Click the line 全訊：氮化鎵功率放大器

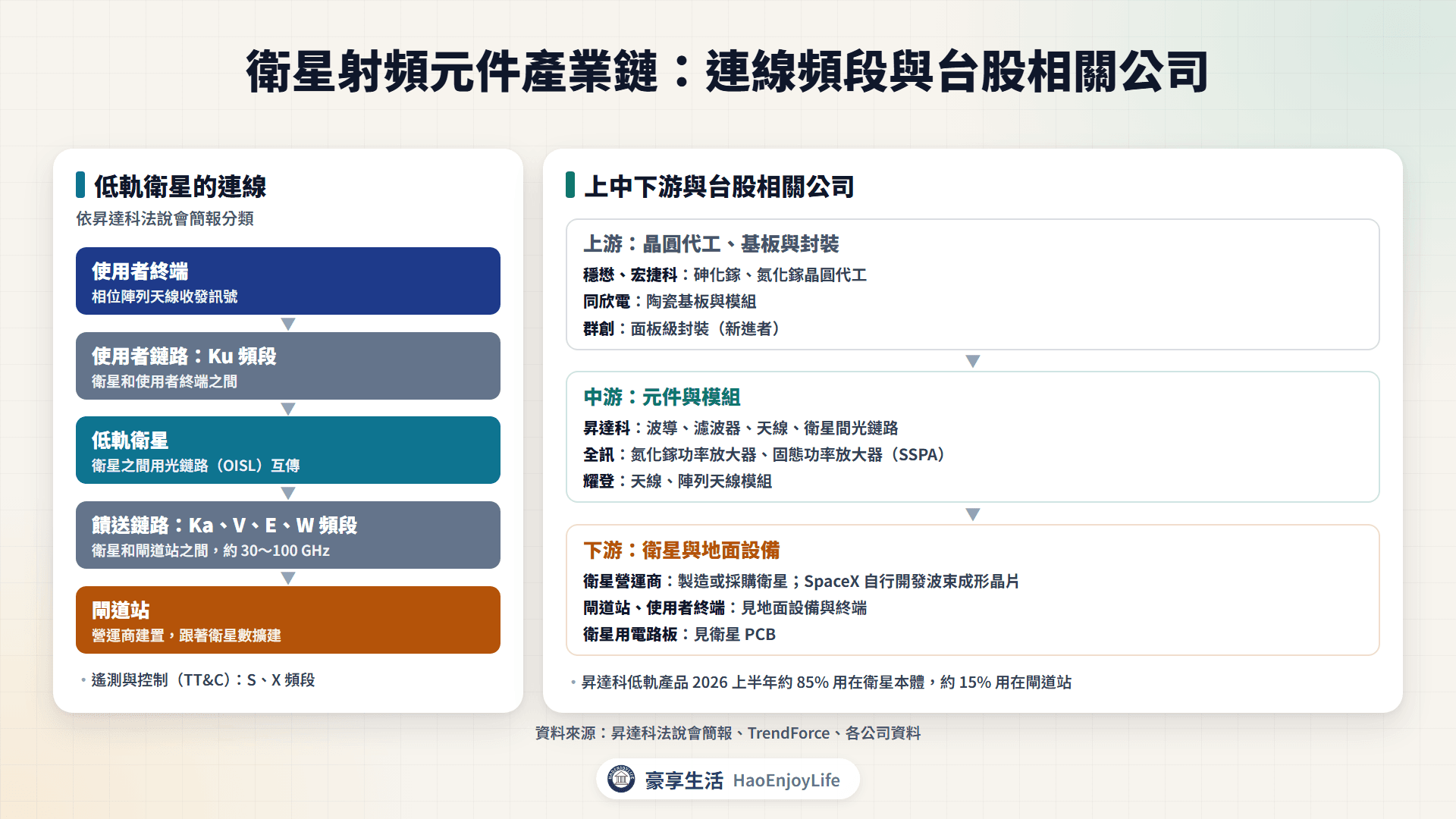click(x=767, y=454)
